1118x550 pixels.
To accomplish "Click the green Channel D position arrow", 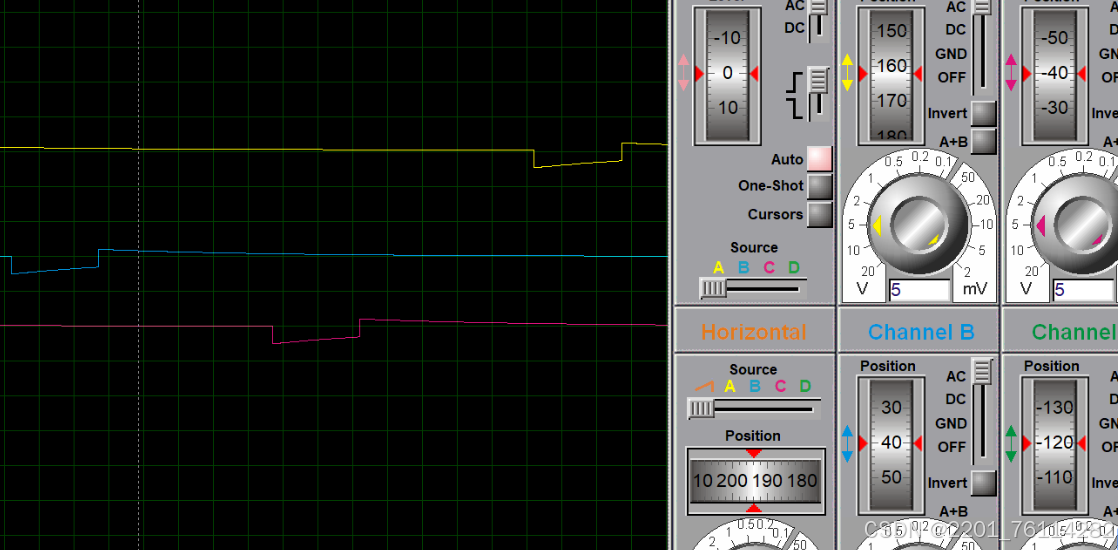I will [1011, 443].
